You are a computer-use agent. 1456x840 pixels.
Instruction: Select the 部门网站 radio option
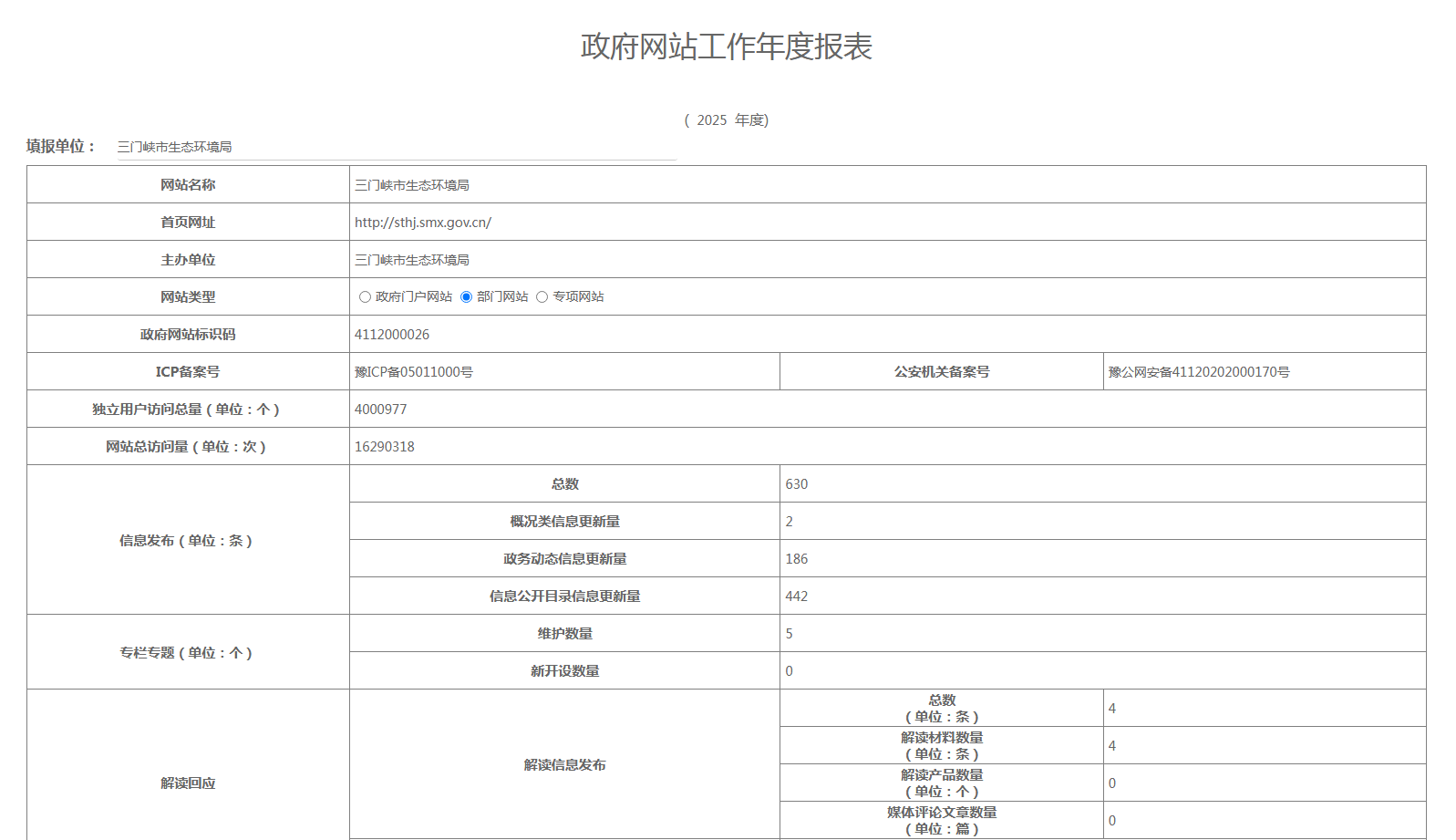coord(467,297)
